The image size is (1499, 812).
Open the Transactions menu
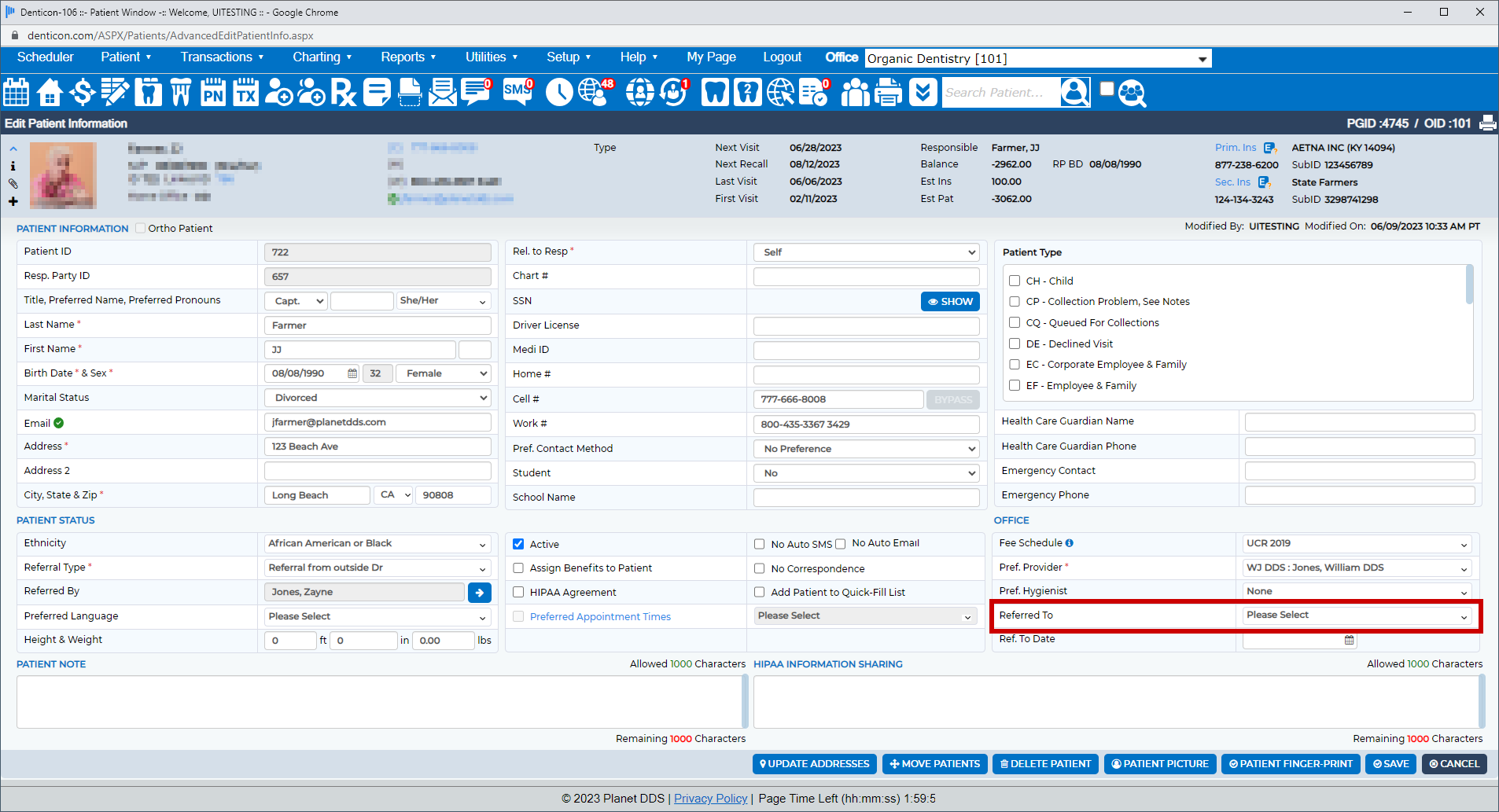point(222,57)
